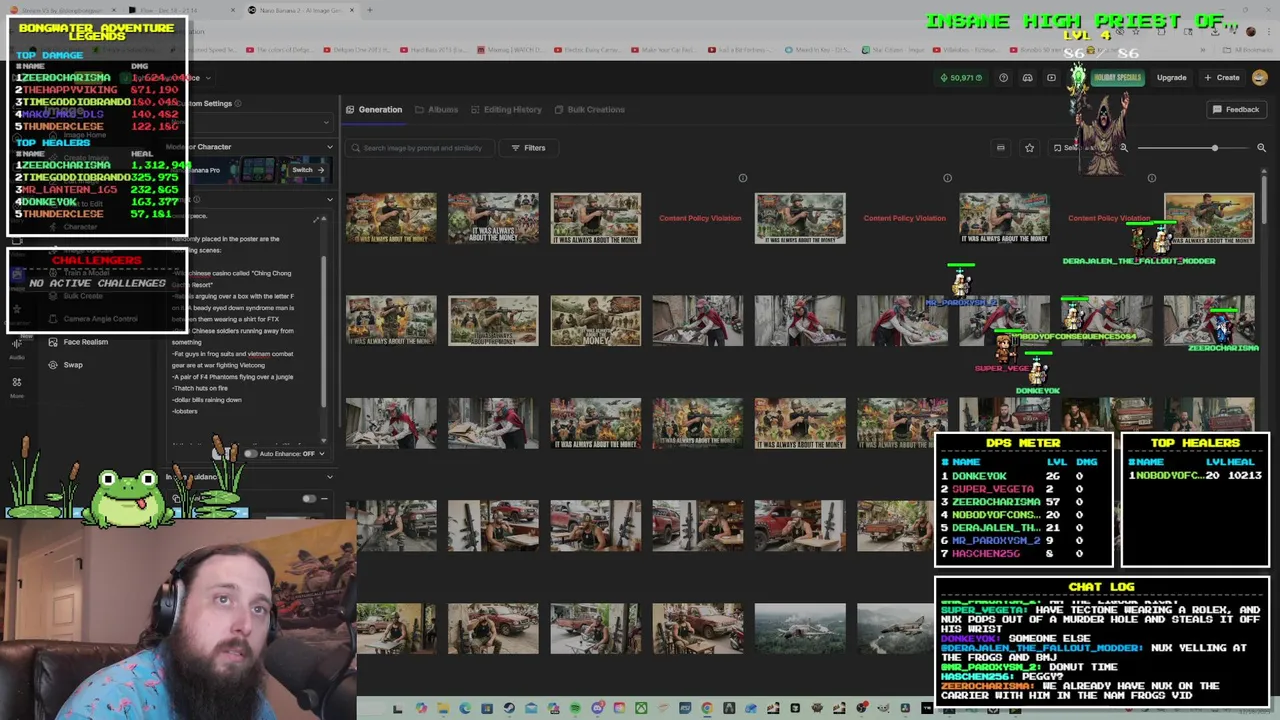Open the Auto Enhance dropdown arrow
The height and width of the screenshot is (720, 1280).
pyautogui.click(x=322, y=454)
